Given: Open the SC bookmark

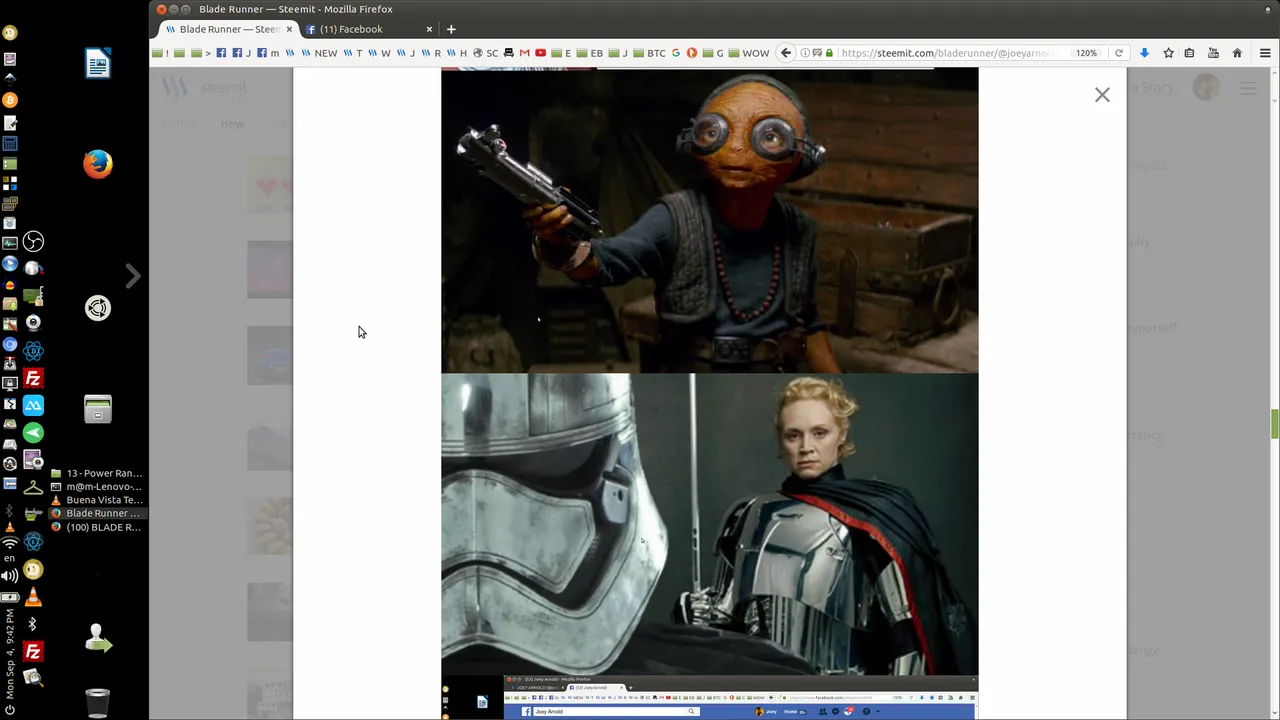Looking at the screenshot, I should [485, 53].
